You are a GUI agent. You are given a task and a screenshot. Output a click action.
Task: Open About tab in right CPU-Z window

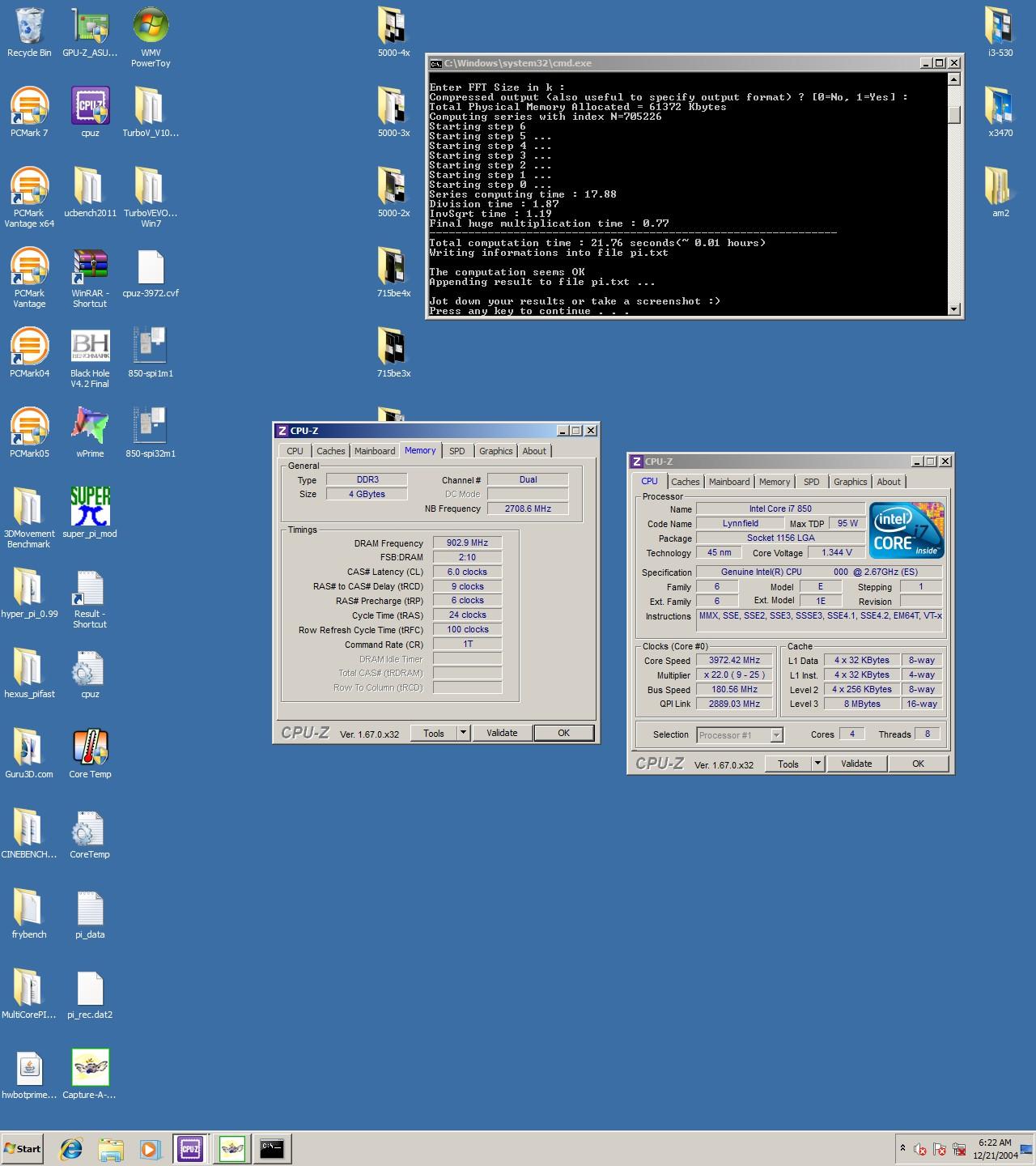(x=889, y=482)
